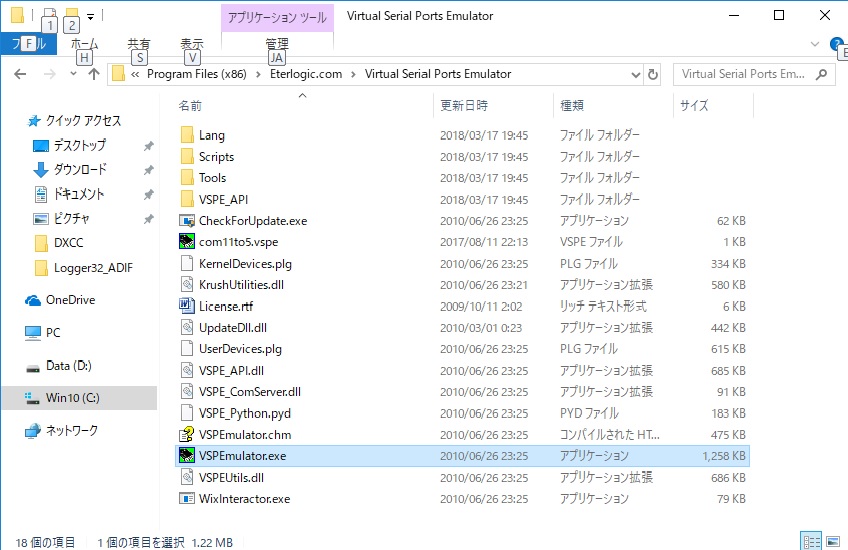Open the ホーム ribbon tab
Screen dimensions: 848x550
point(84,44)
